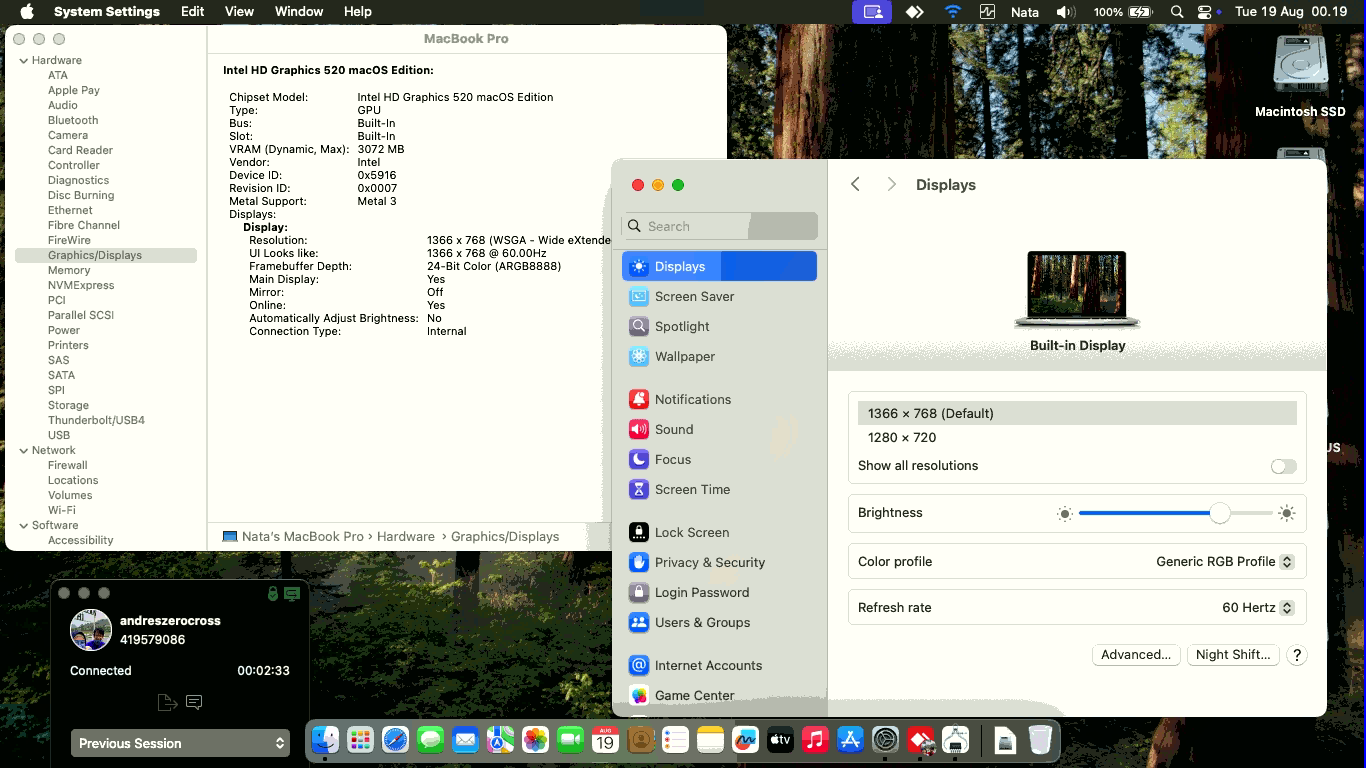Select 1366 × 768 (Default) resolution
The image size is (1366, 768).
tap(930, 413)
